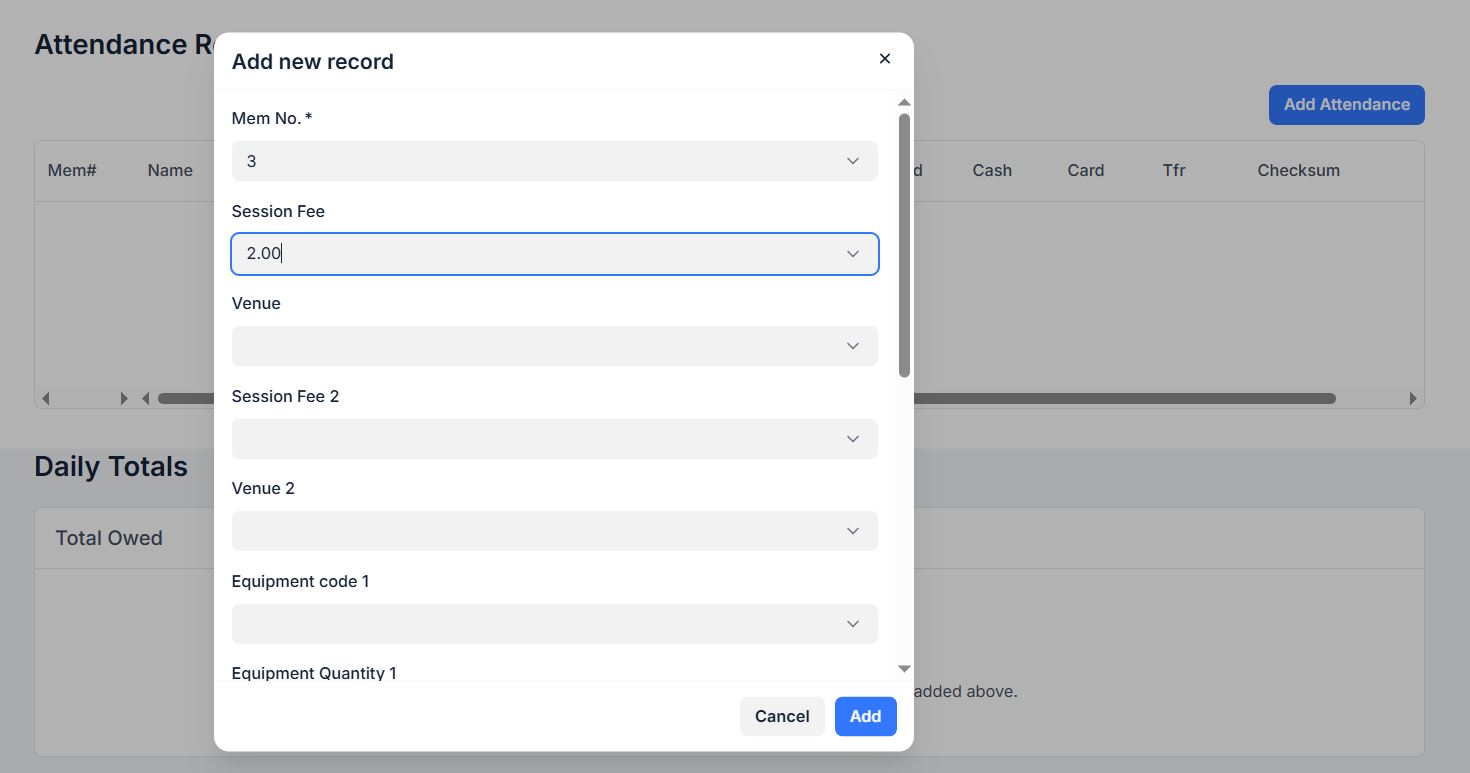
Task: Open the Venue 2 dropdown chevron
Action: tap(852, 531)
